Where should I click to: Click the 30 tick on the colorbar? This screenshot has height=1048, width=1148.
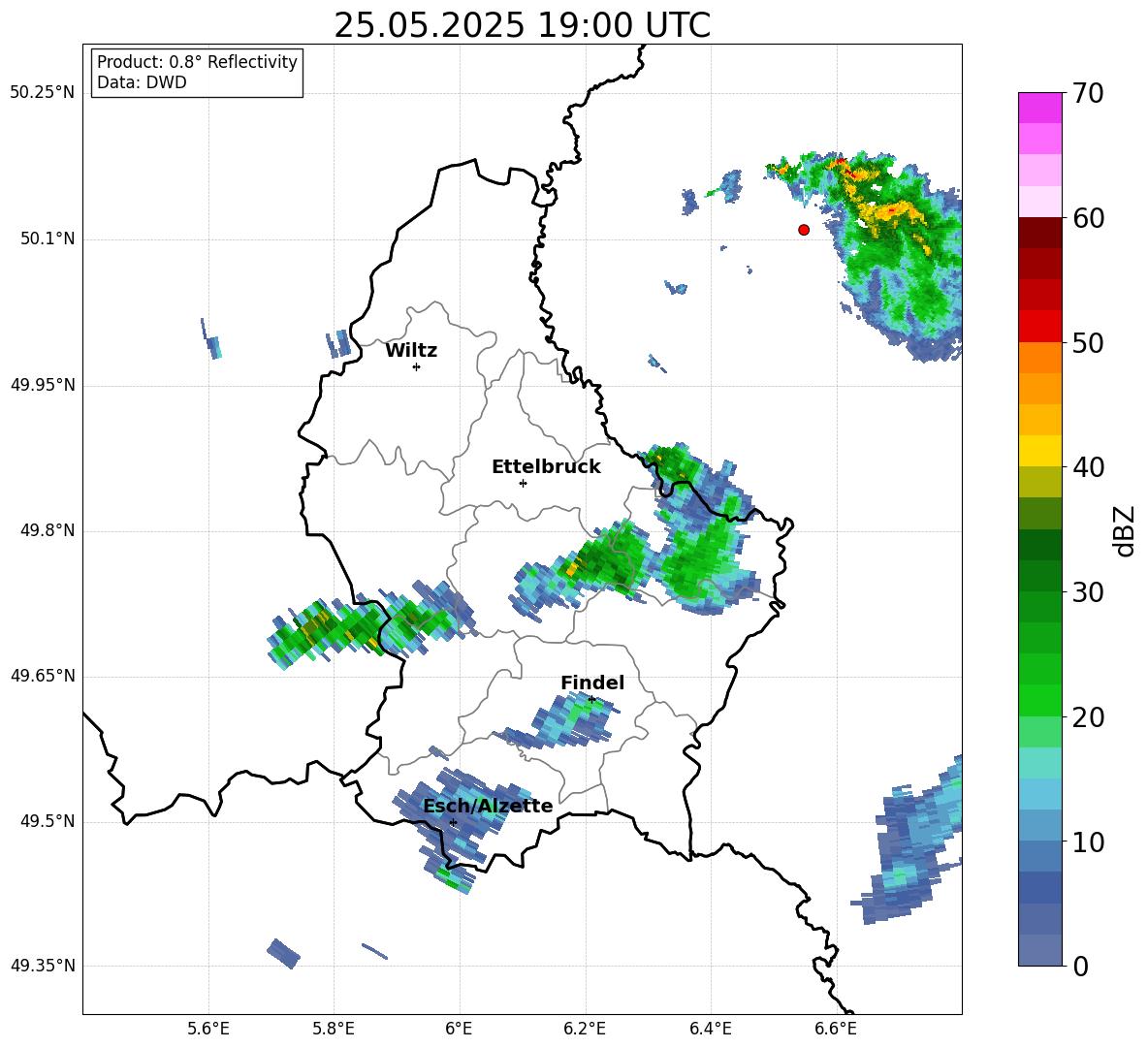[x=1088, y=592]
